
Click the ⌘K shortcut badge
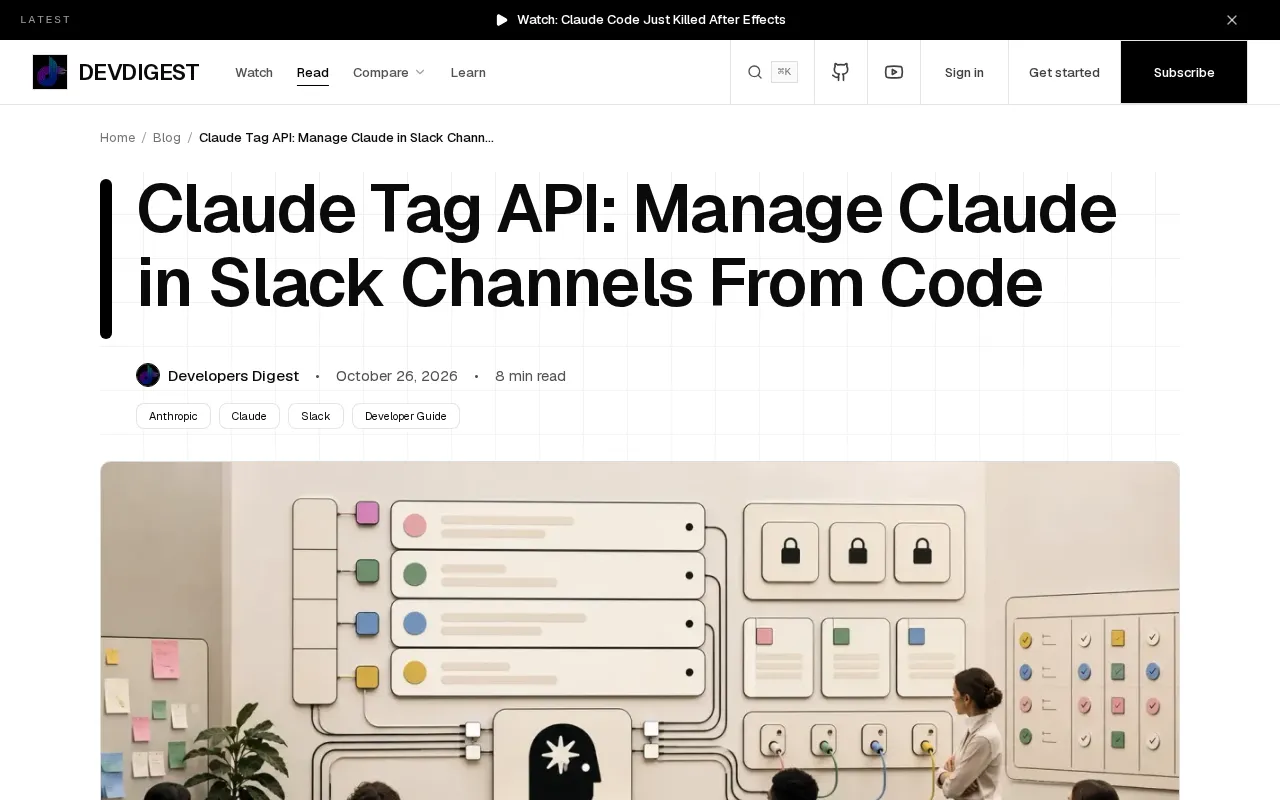784,72
